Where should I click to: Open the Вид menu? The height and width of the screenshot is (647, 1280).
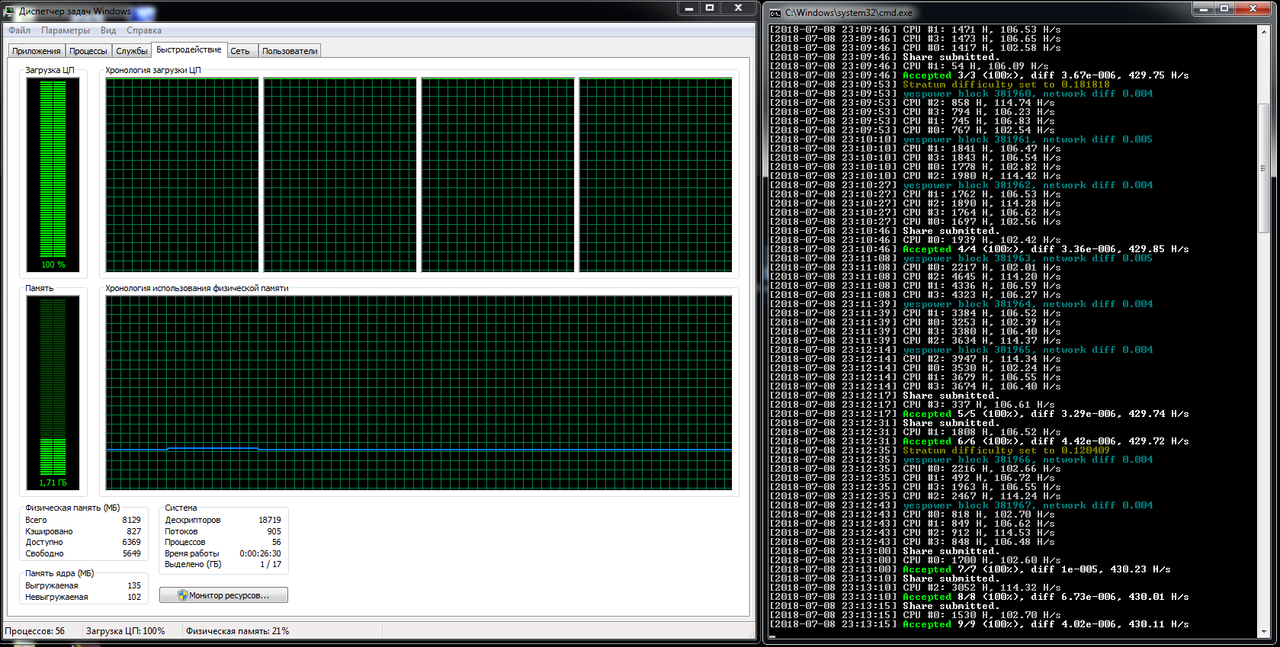point(109,31)
